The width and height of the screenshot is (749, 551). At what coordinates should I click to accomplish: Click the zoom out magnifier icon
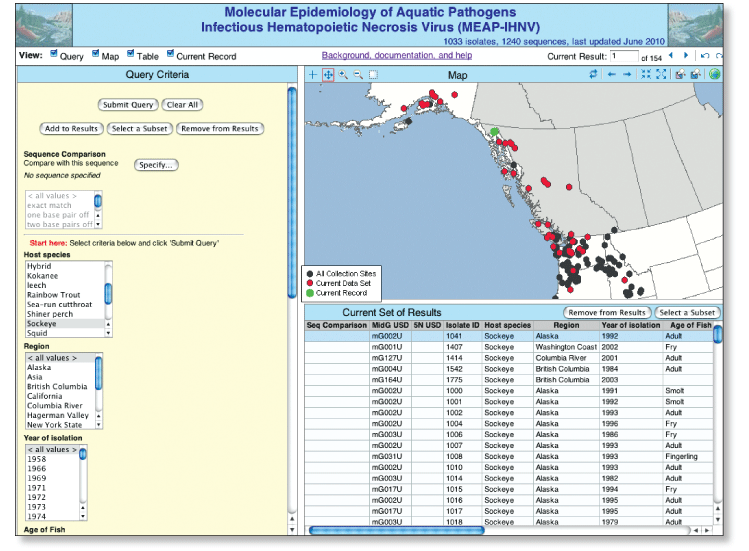(x=358, y=75)
